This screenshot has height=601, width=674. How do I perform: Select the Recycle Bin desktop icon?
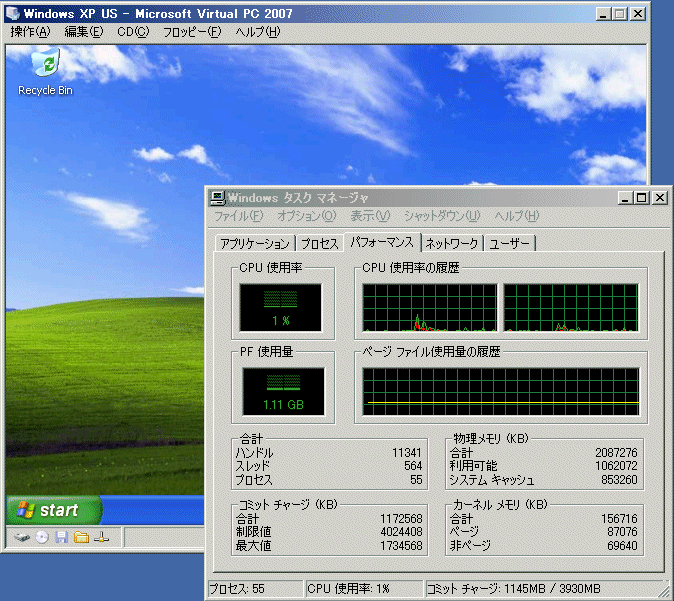[45, 72]
